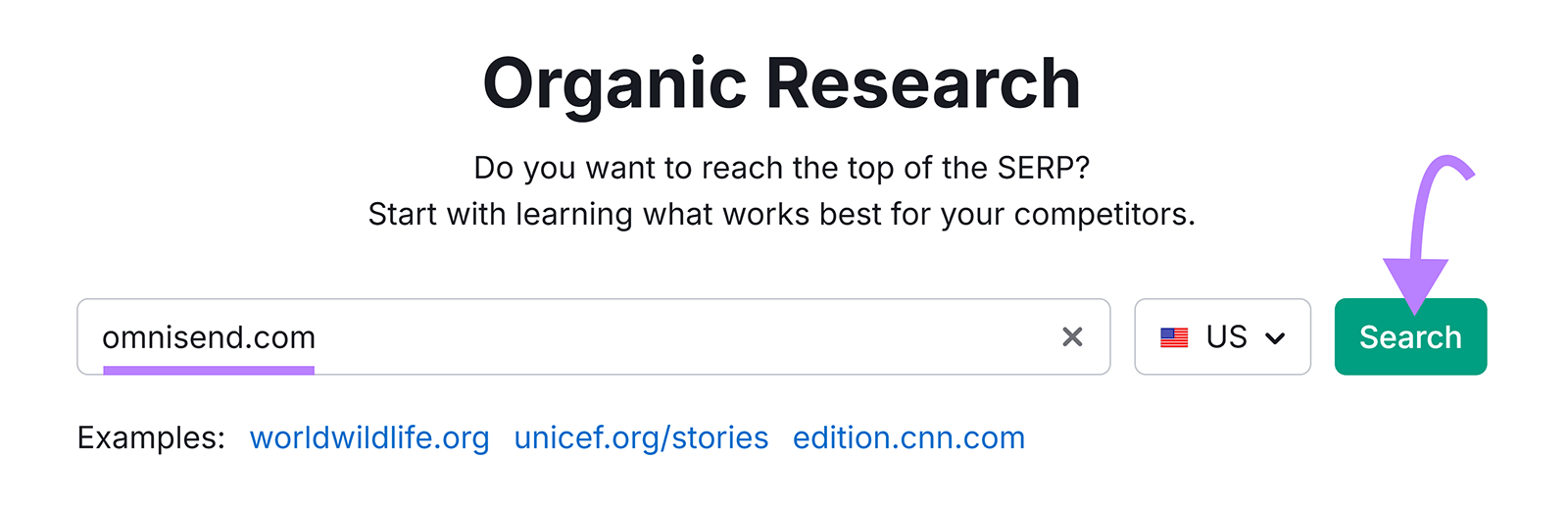The image size is (1568, 512).
Task: Click the 'Examples:' label
Action: tap(151, 437)
